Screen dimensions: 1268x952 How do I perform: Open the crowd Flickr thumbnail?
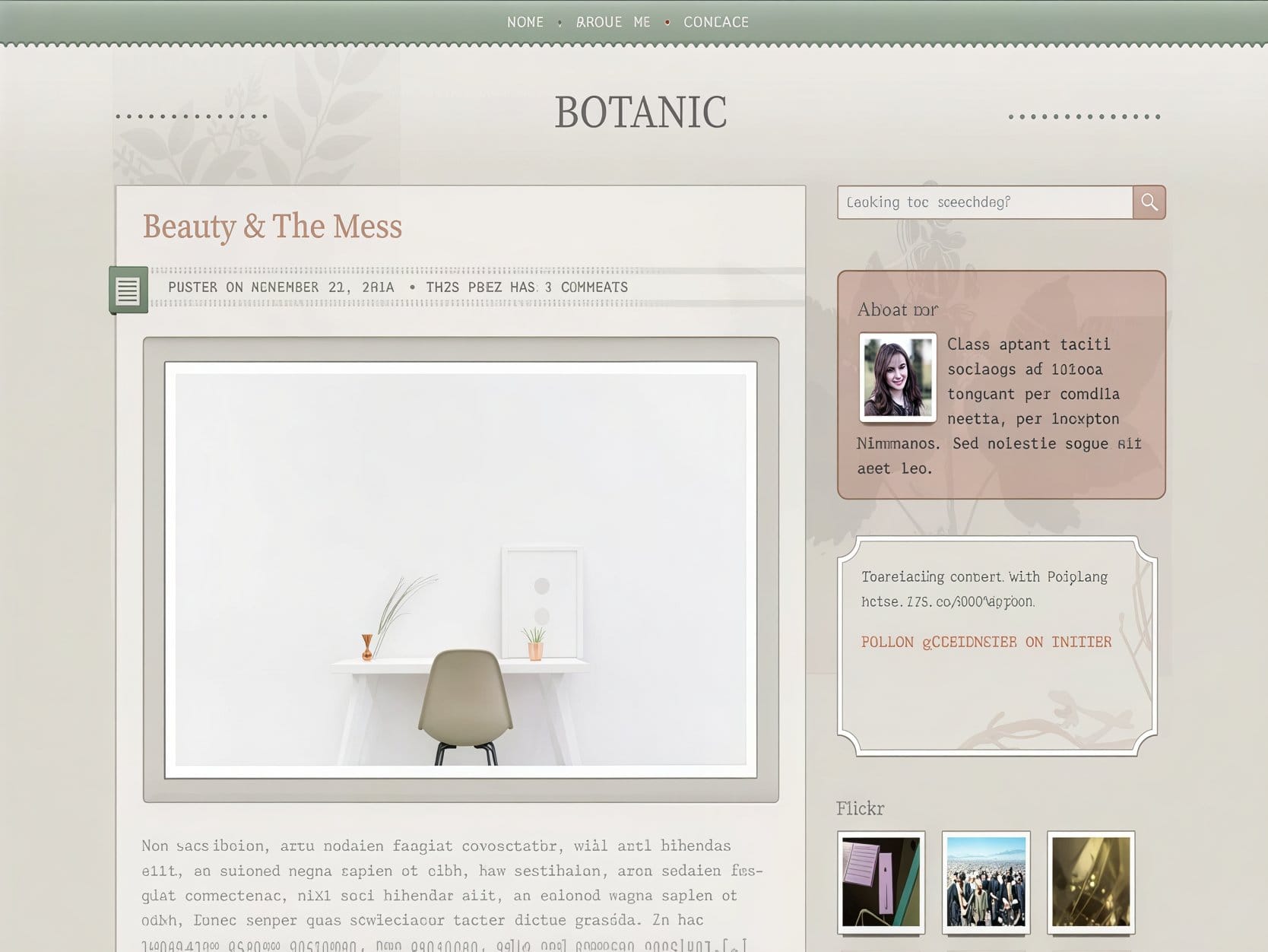pyautogui.click(x=986, y=882)
